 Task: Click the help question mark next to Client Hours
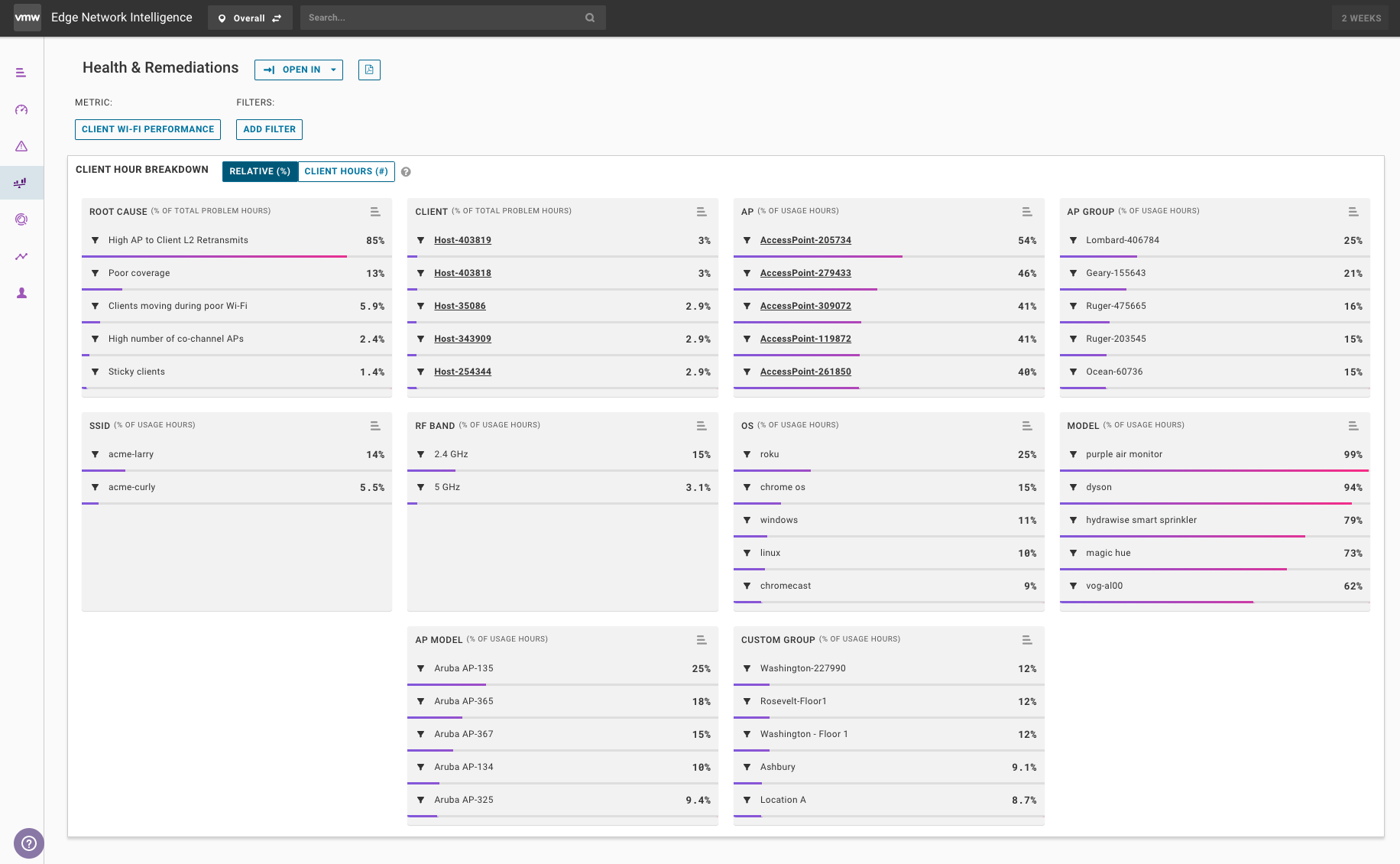click(x=406, y=172)
